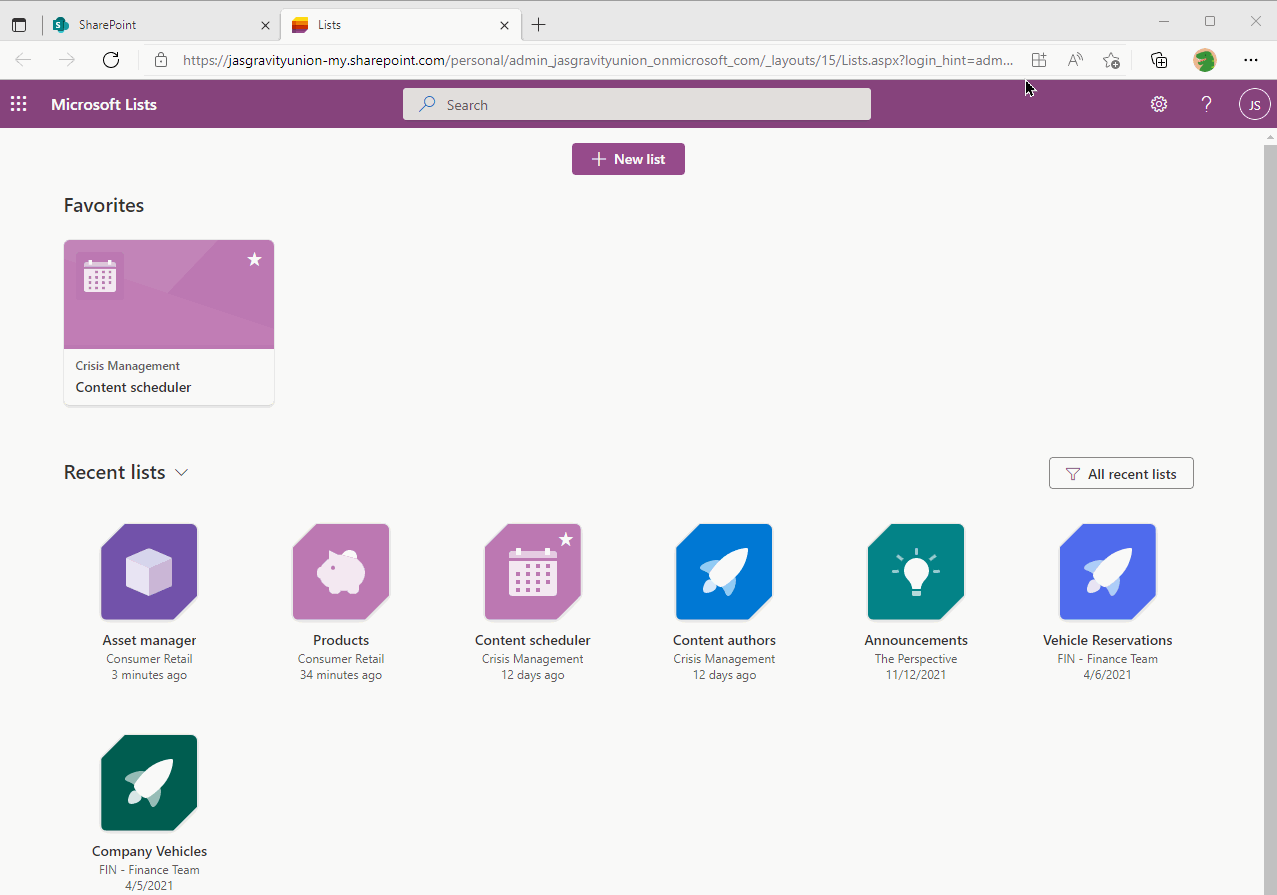Image resolution: width=1277 pixels, height=895 pixels.
Task: Unfavorite Content scheduler card star in Favorites
Action: (x=255, y=259)
